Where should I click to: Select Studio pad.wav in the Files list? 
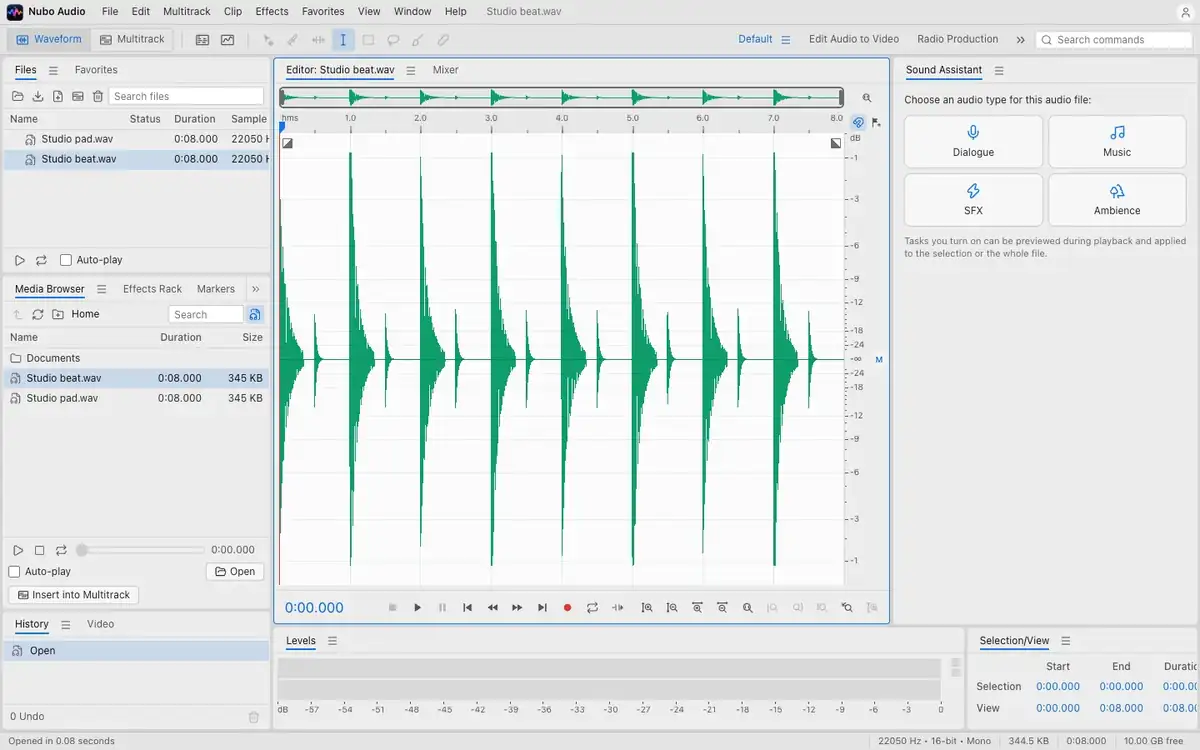tap(136, 139)
